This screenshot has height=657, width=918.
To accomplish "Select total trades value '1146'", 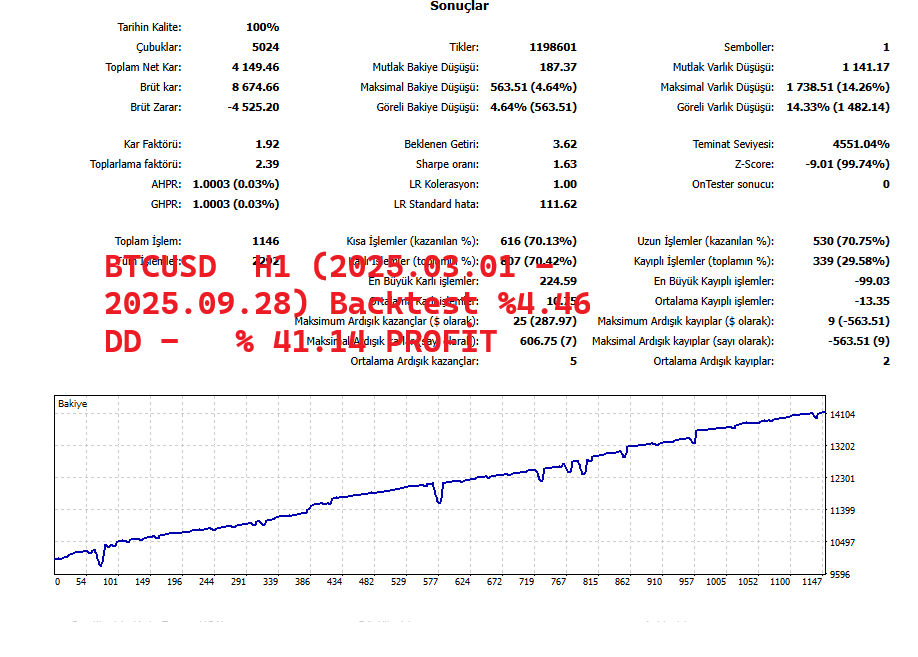I will pos(265,241).
